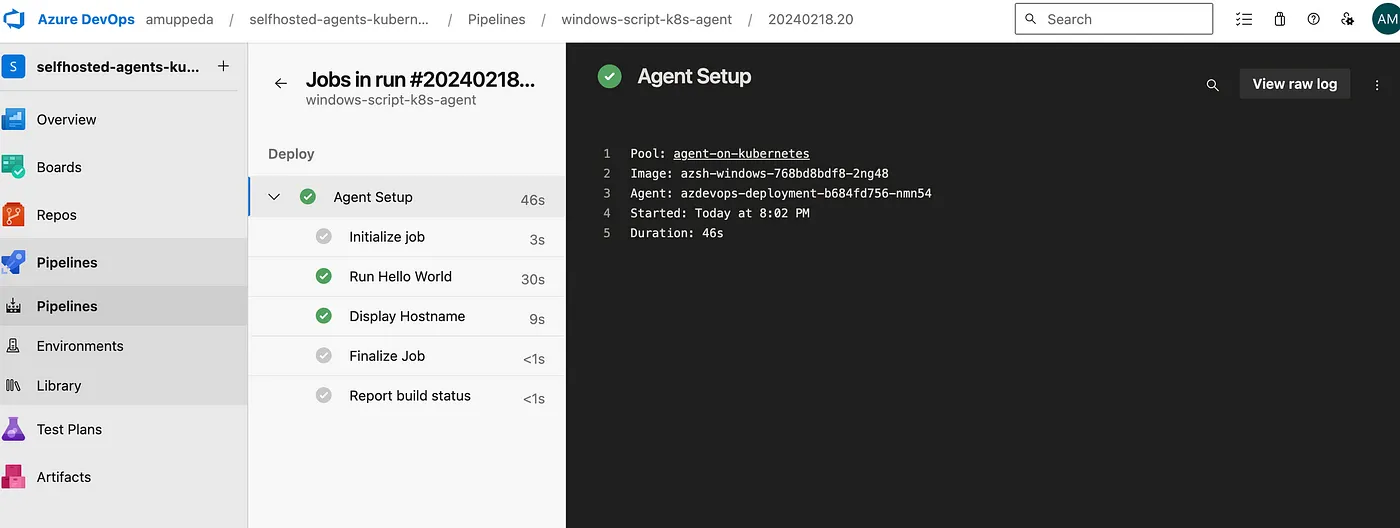Click the Display Hostname success icon
The height and width of the screenshot is (528, 1400).
click(x=323, y=316)
